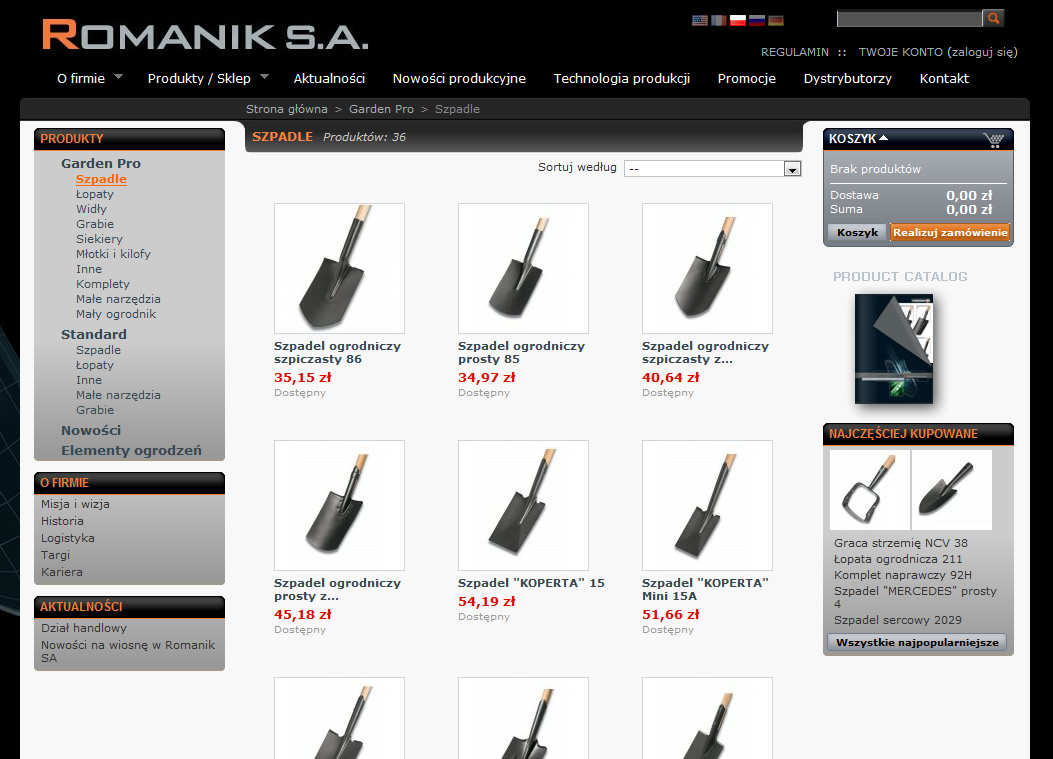1053x759 pixels.
Task: Click the orange magnifier search icon
Action: pyautogui.click(x=993, y=18)
